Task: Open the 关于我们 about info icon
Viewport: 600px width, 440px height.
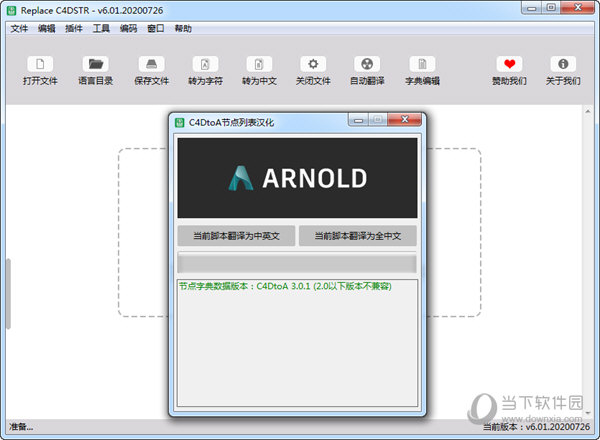Action: (x=563, y=64)
